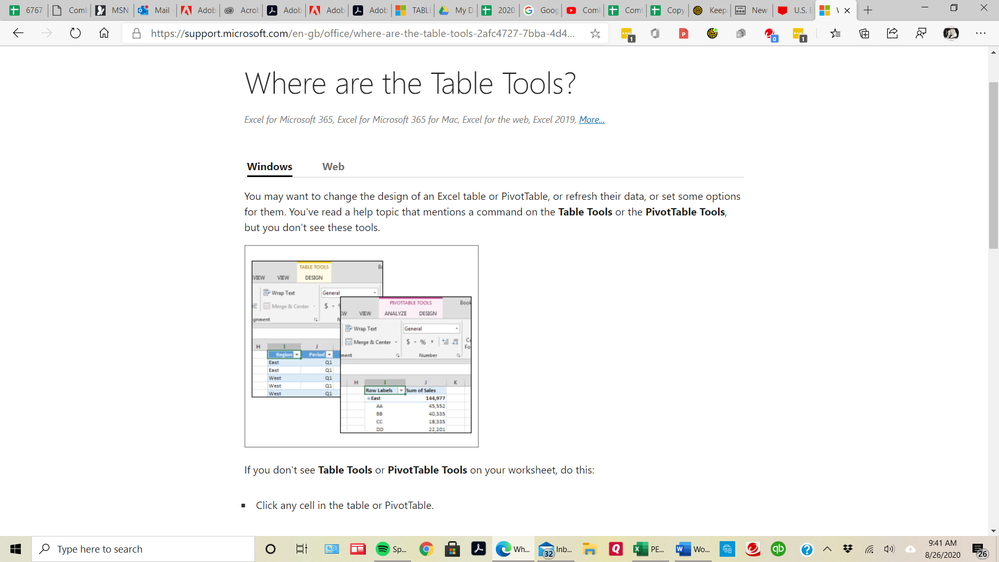Open Cortana circle icon
This screenshot has height=562, width=999.
270,549
